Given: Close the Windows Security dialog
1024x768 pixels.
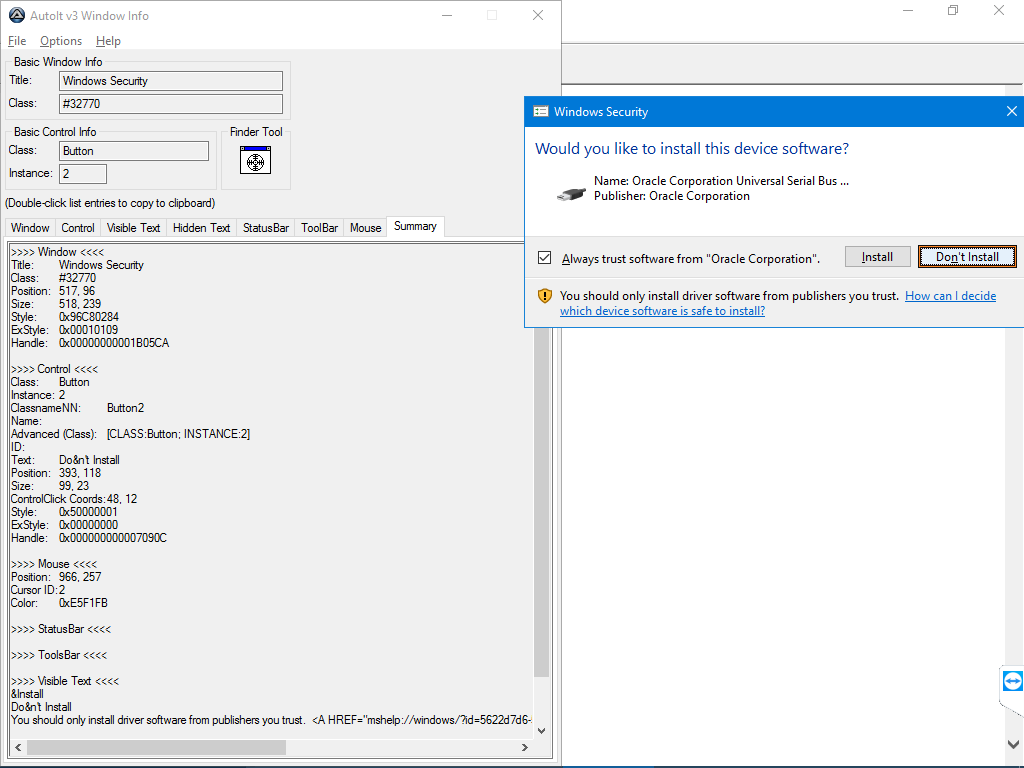Looking at the screenshot, I should (x=1012, y=111).
